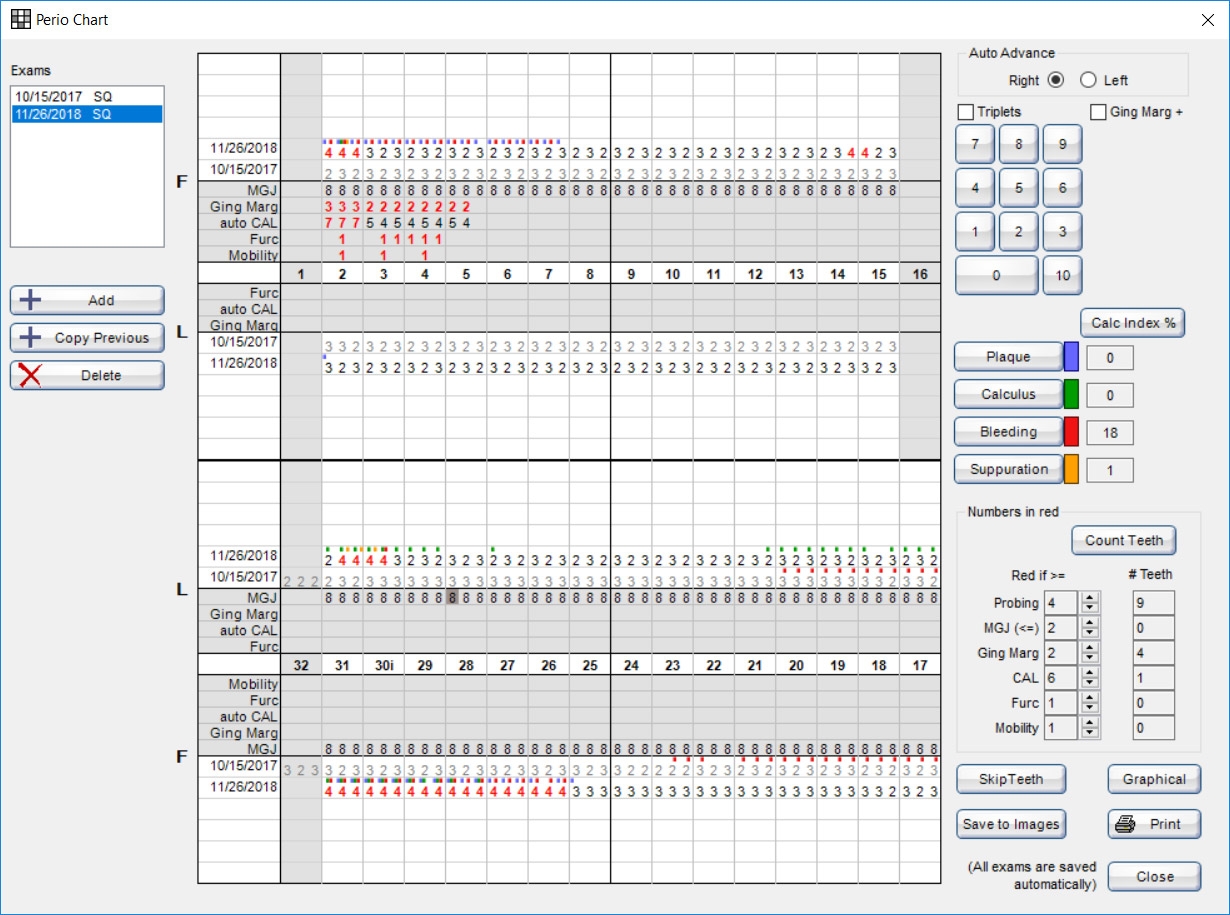The image size is (1230, 915).
Task: Print the perio chart
Action: (x=1154, y=823)
